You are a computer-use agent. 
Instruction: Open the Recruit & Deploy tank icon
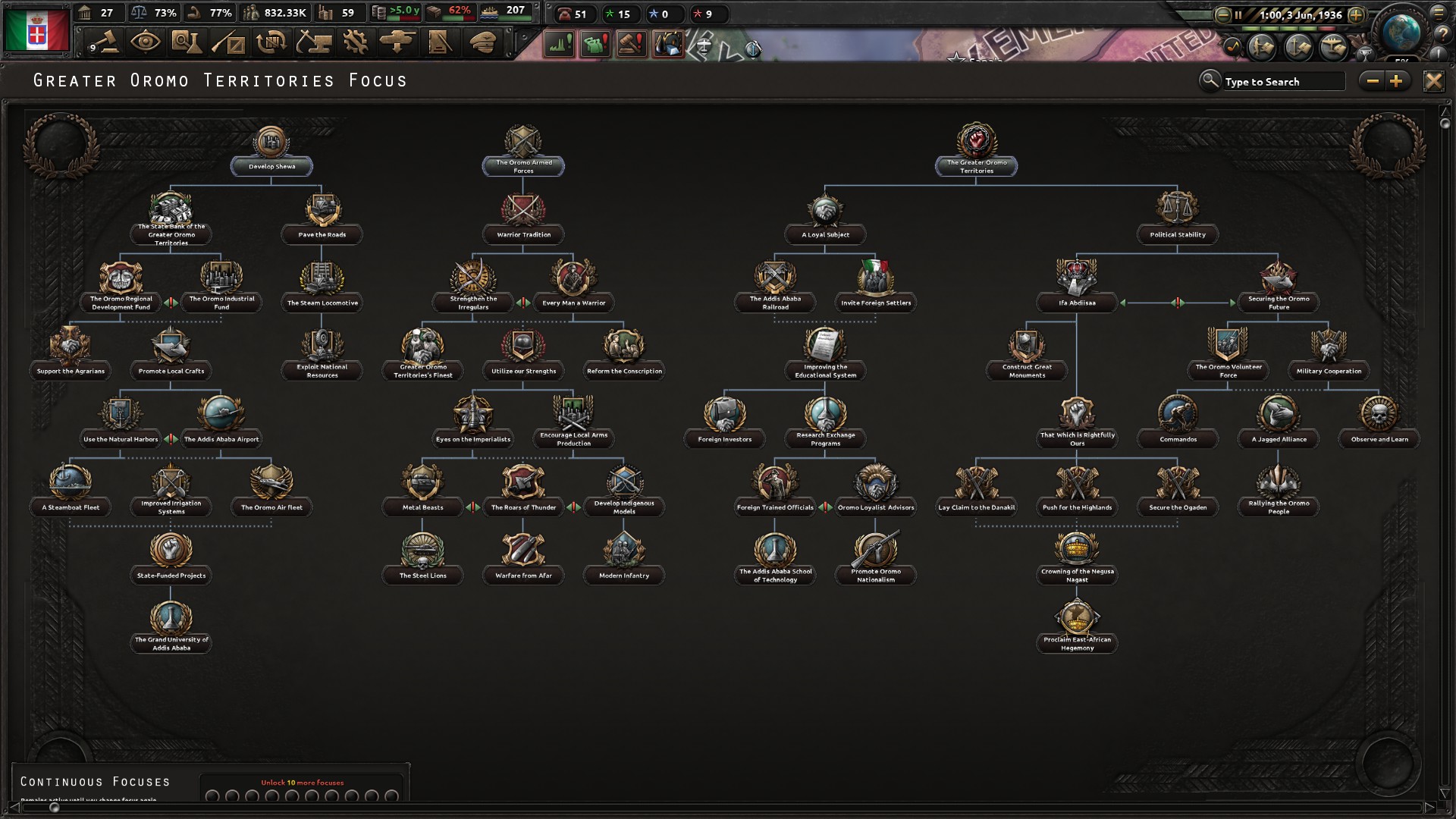(397, 42)
